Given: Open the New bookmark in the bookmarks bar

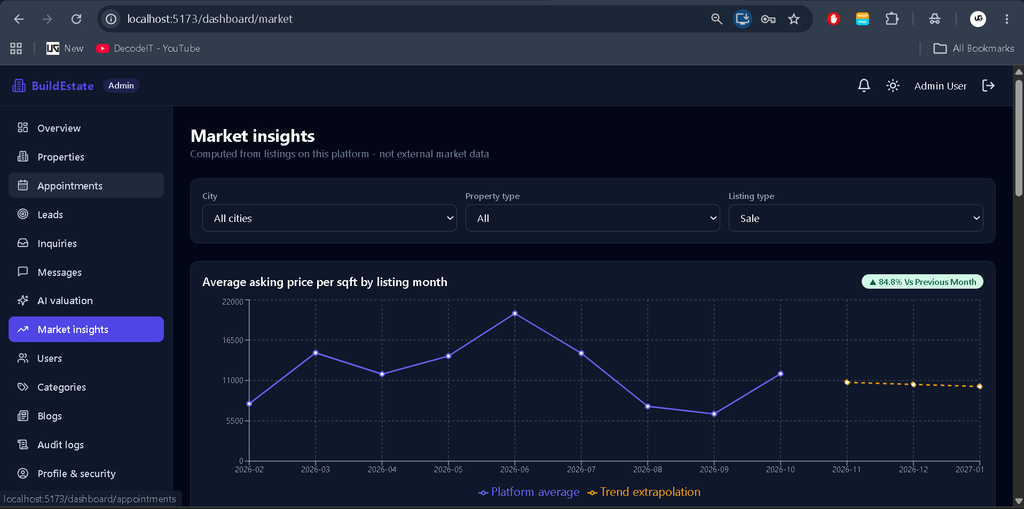Looking at the screenshot, I should [x=65, y=48].
